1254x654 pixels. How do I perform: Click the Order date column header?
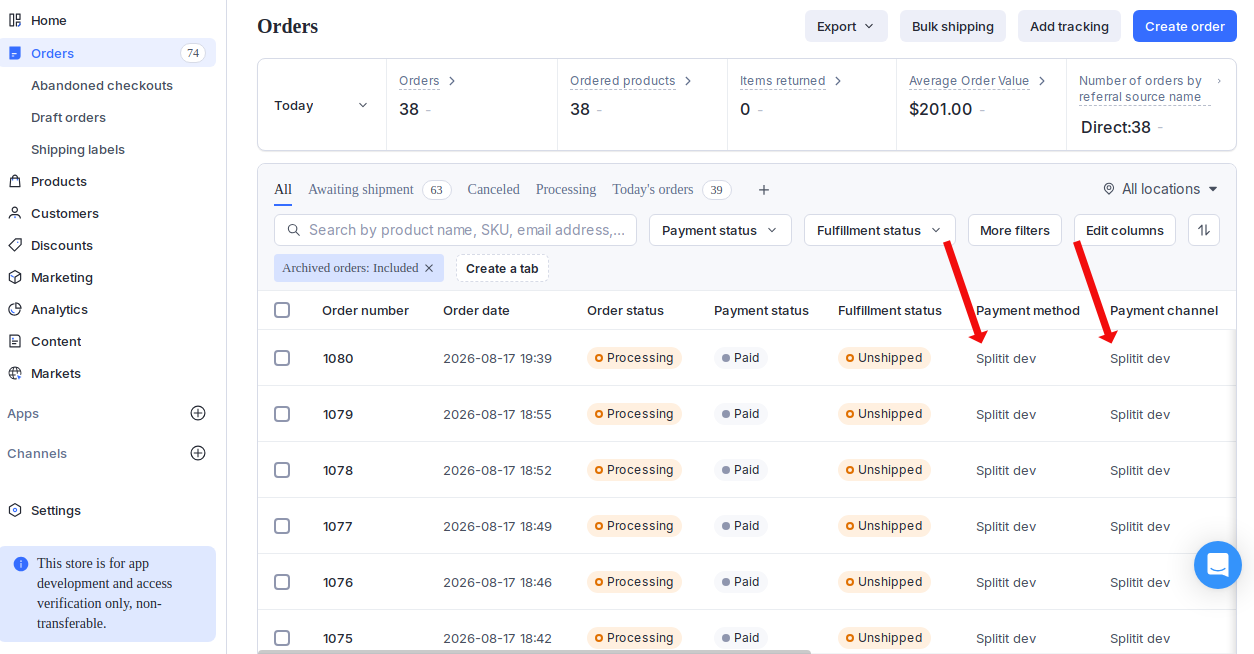coord(476,310)
